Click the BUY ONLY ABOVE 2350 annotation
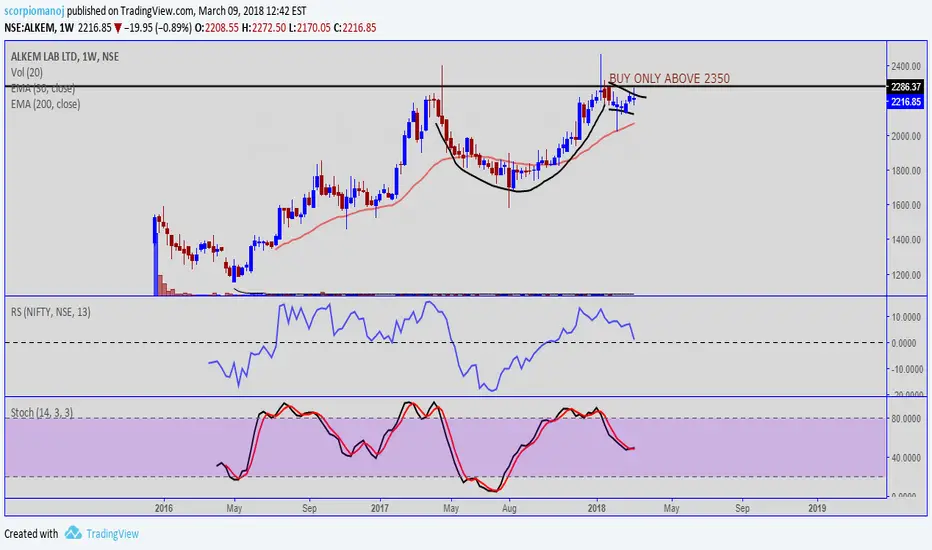The height and width of the screenshot is (550, 932). click(669, 78)
